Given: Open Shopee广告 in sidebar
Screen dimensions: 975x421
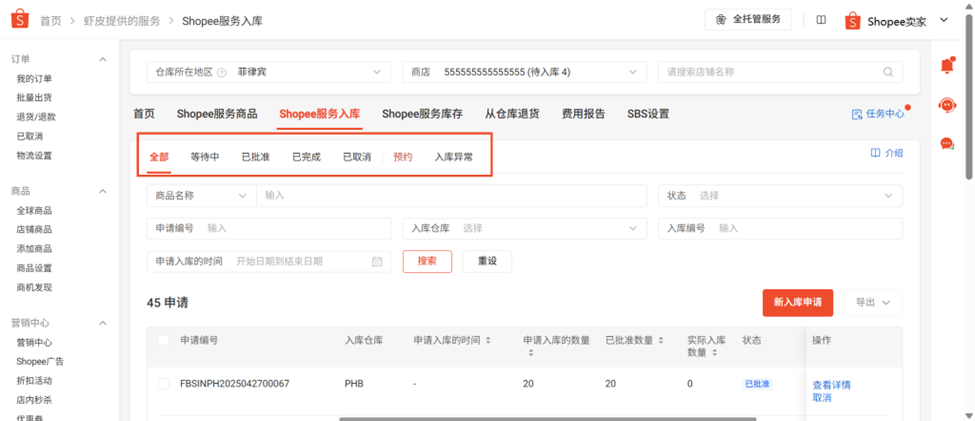Looking at the screenshot, I should pos(40,361).
